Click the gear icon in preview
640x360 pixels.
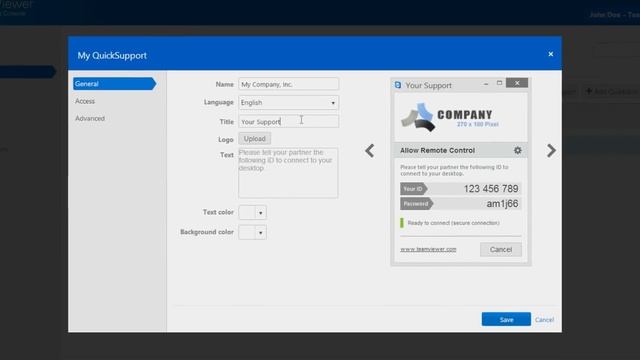[x=518, y=150]
